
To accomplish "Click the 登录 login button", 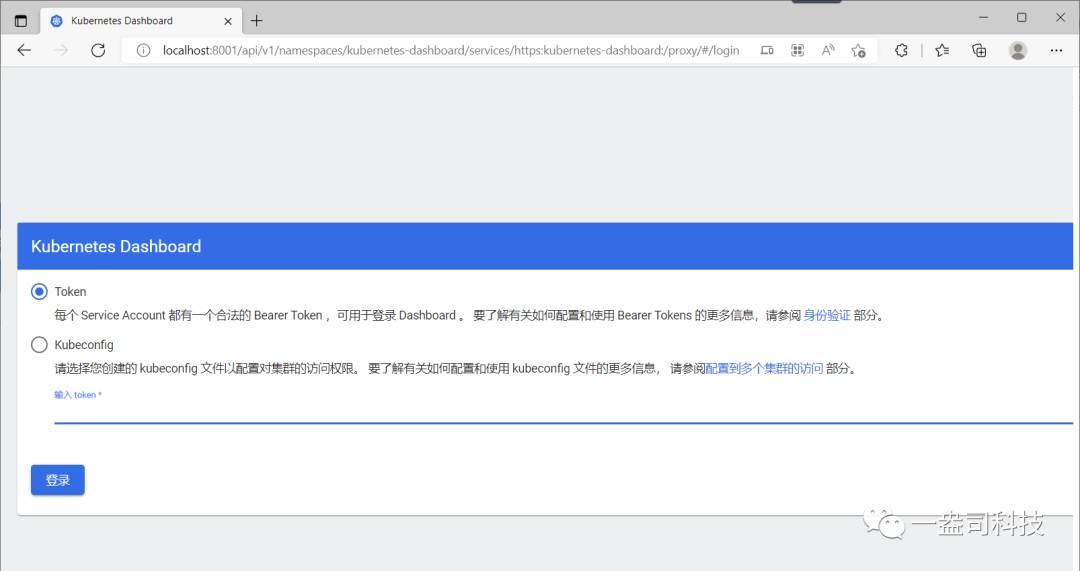I will [x=58, y=480].
